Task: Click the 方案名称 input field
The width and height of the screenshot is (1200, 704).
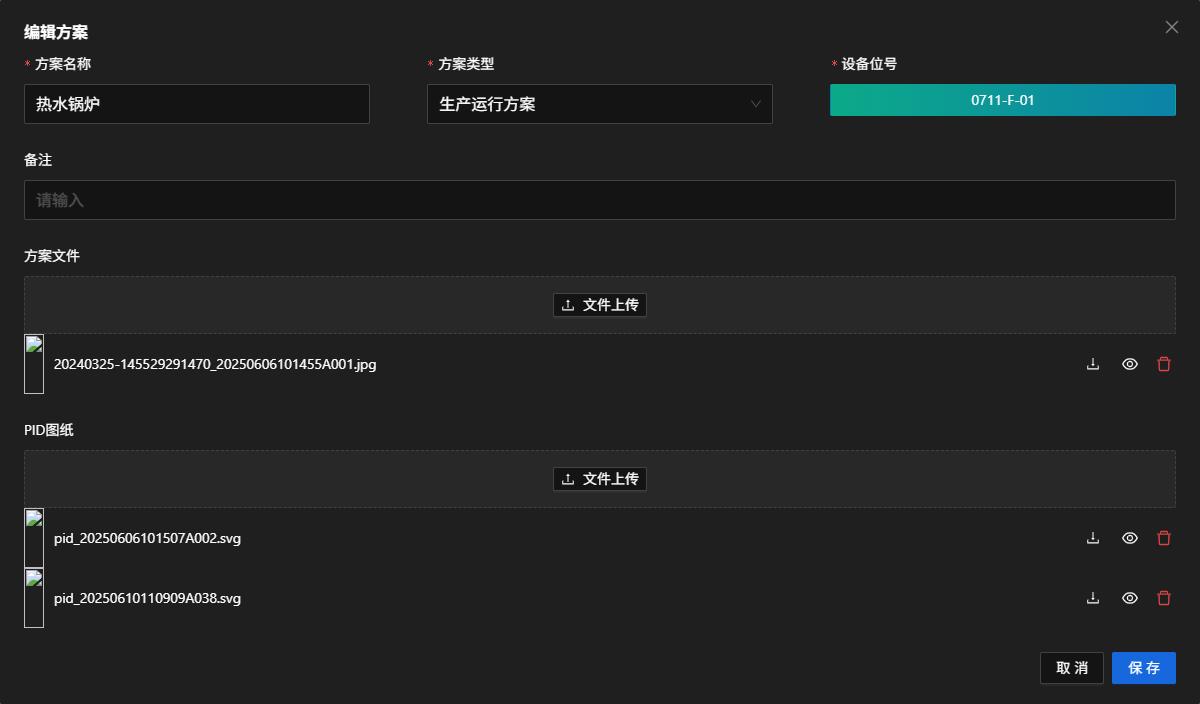Action: click(197, 104)
